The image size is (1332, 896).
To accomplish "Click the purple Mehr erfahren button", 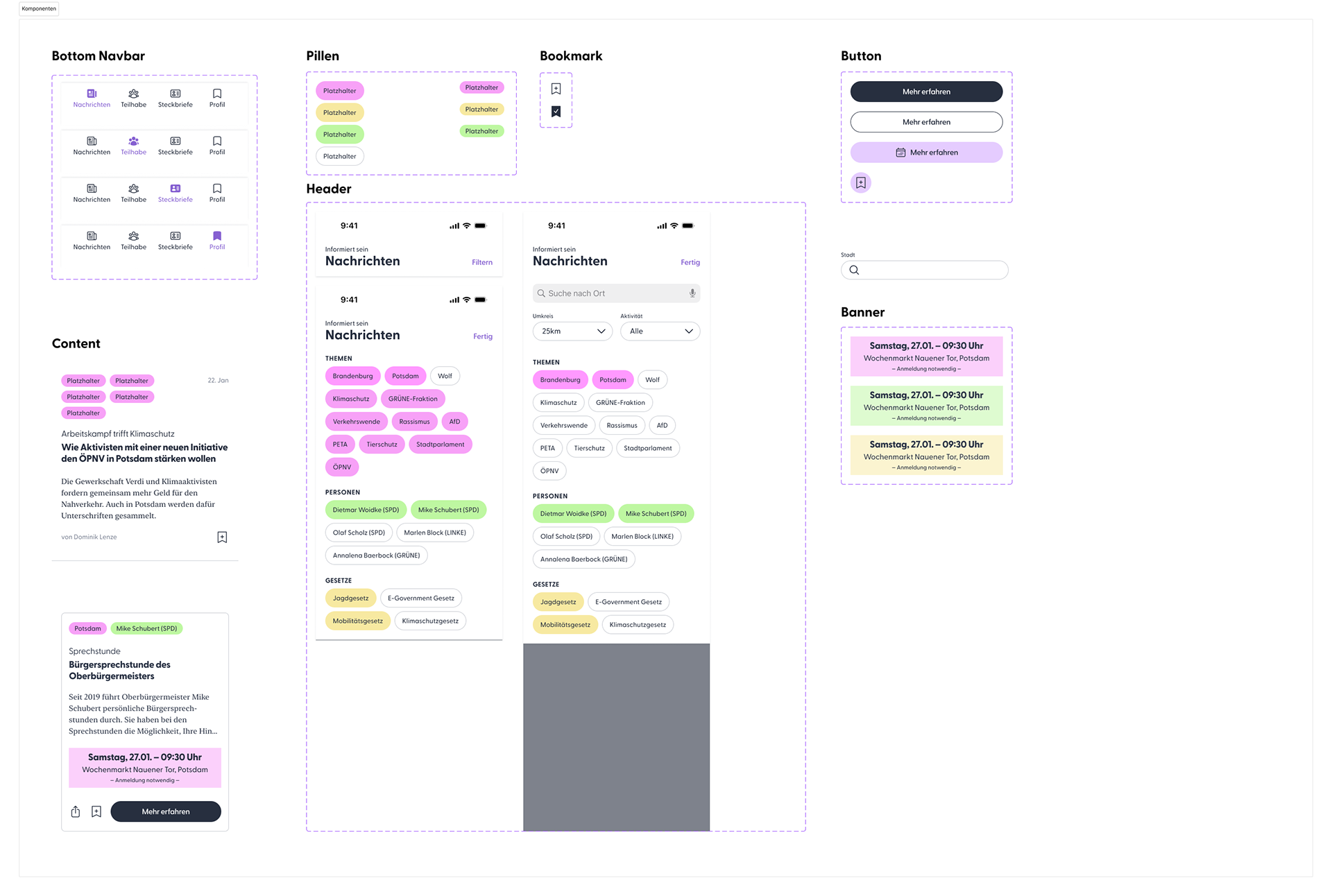I will click(x=926, y=153).
